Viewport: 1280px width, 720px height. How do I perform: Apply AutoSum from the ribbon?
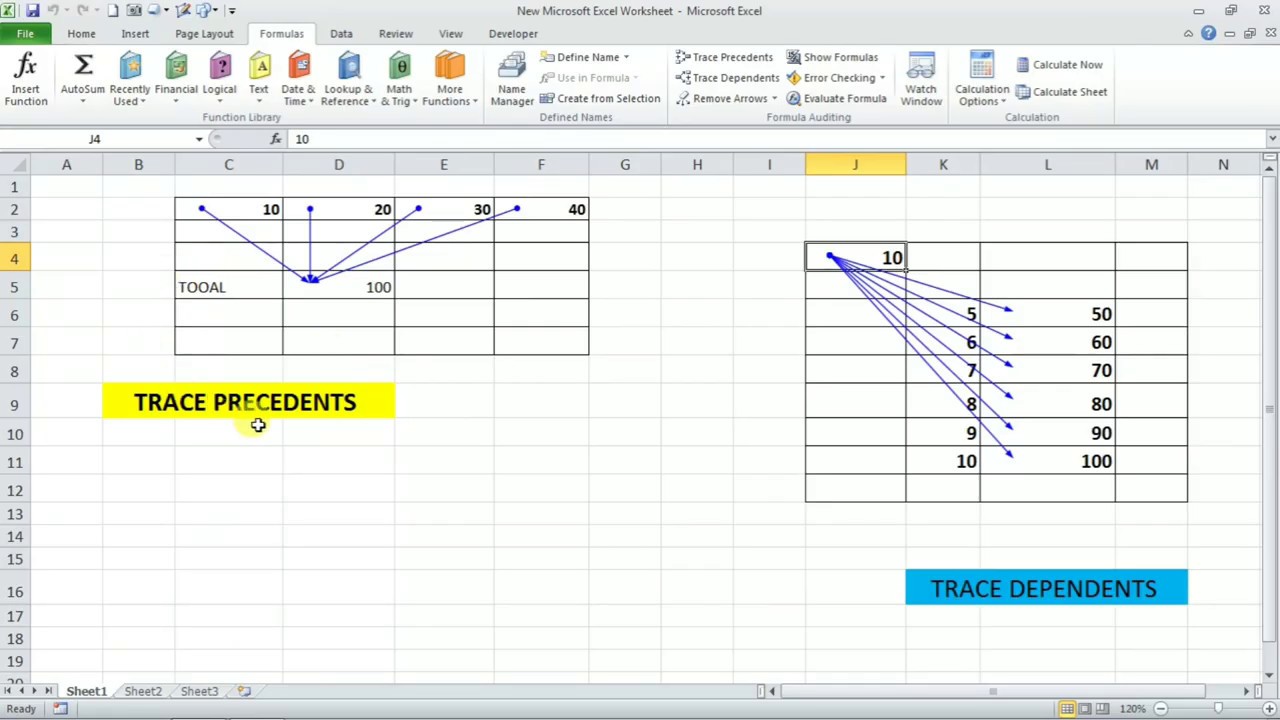coord(83,80)
